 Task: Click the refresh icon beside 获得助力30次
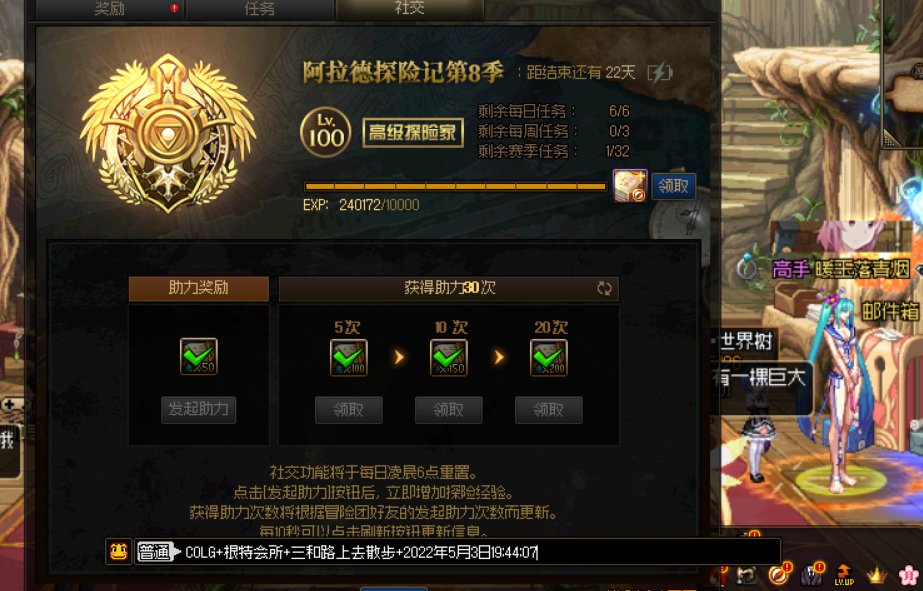(604, 288)
